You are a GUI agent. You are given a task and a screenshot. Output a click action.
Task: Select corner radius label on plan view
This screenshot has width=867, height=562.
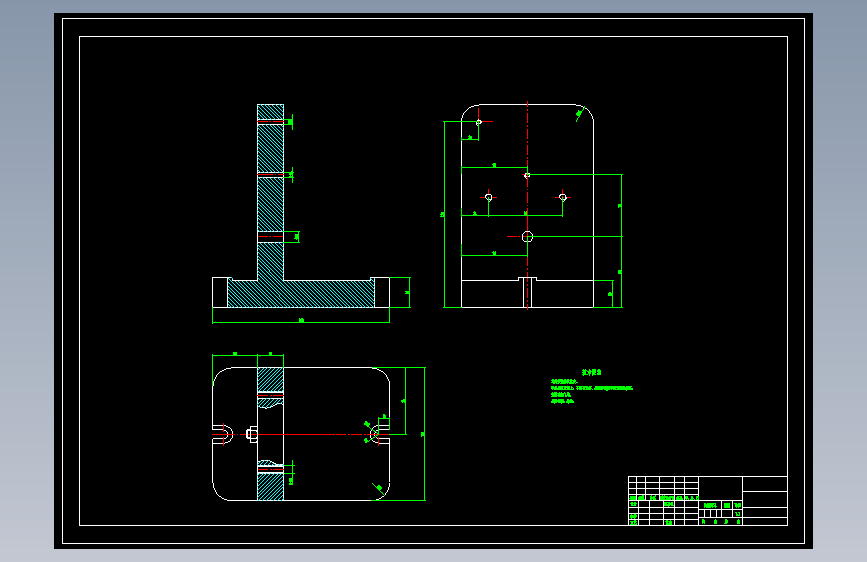pos(378,488)
